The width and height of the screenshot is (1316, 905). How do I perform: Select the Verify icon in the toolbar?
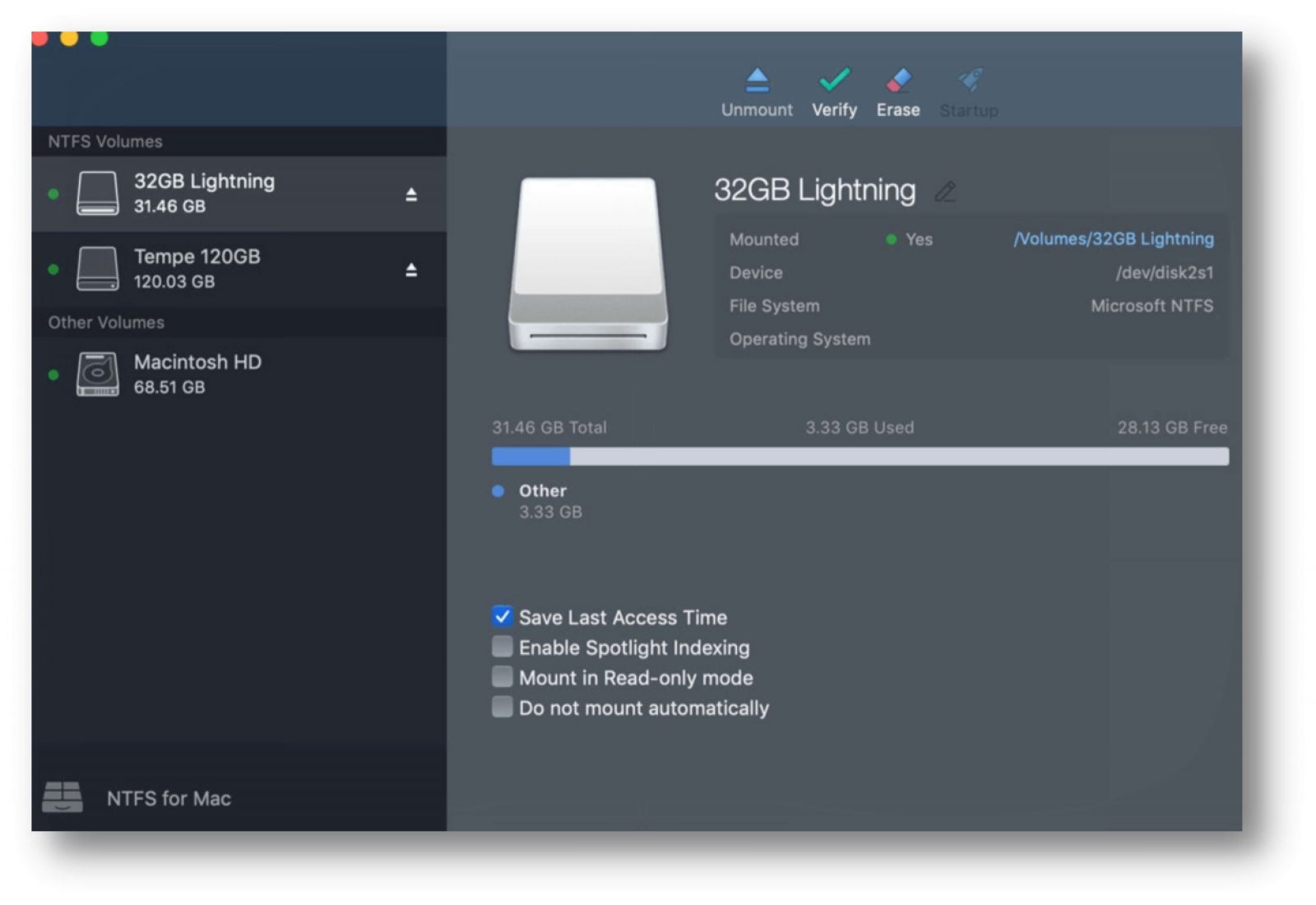pyautogui.click(x=832, y=82)
